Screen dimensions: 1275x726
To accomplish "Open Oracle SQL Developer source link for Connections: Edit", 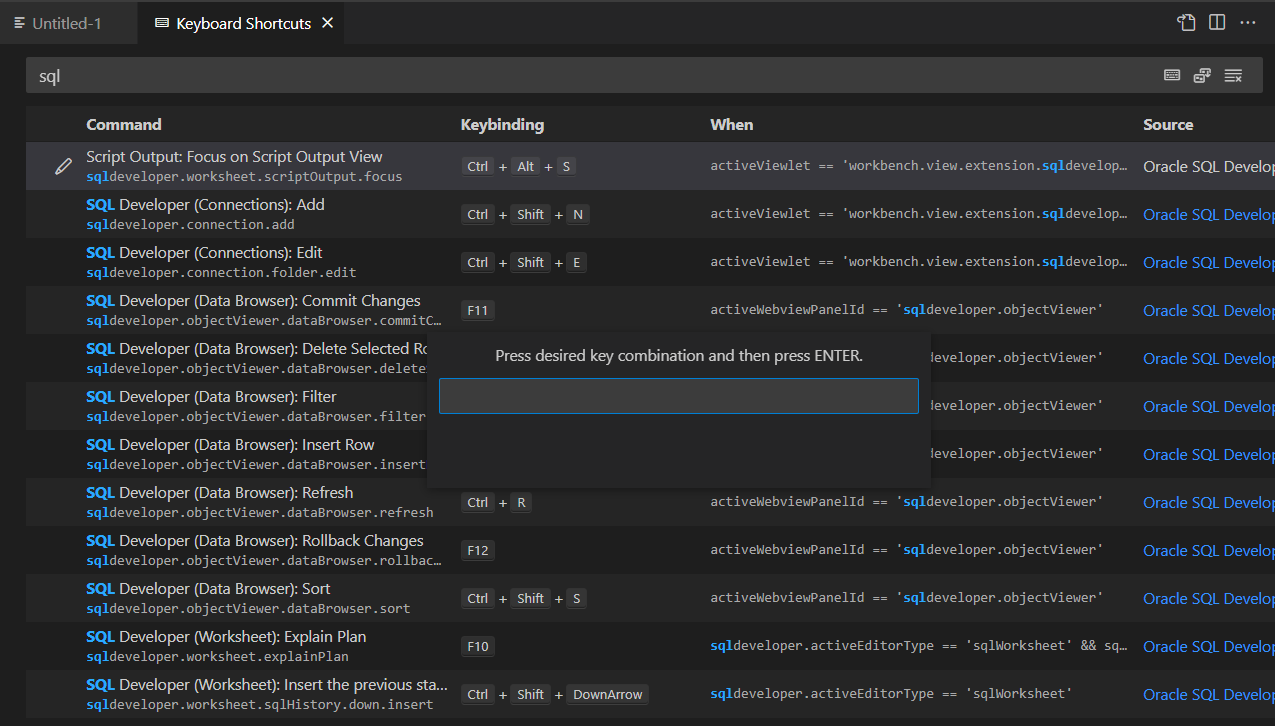I will pyautogui.click(x=1209, y=263).
